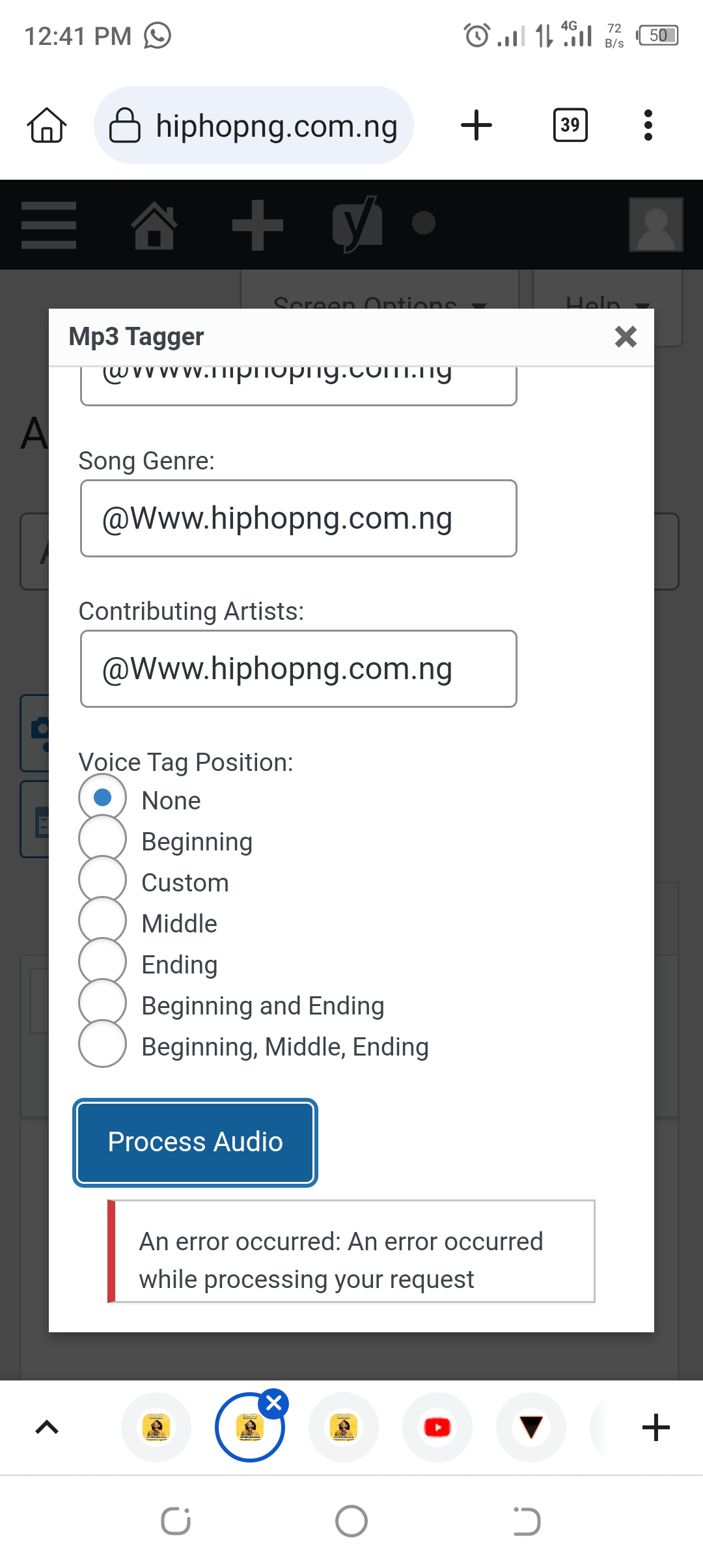
Task: Tap the browser home icon
Action: coord(47,125)
